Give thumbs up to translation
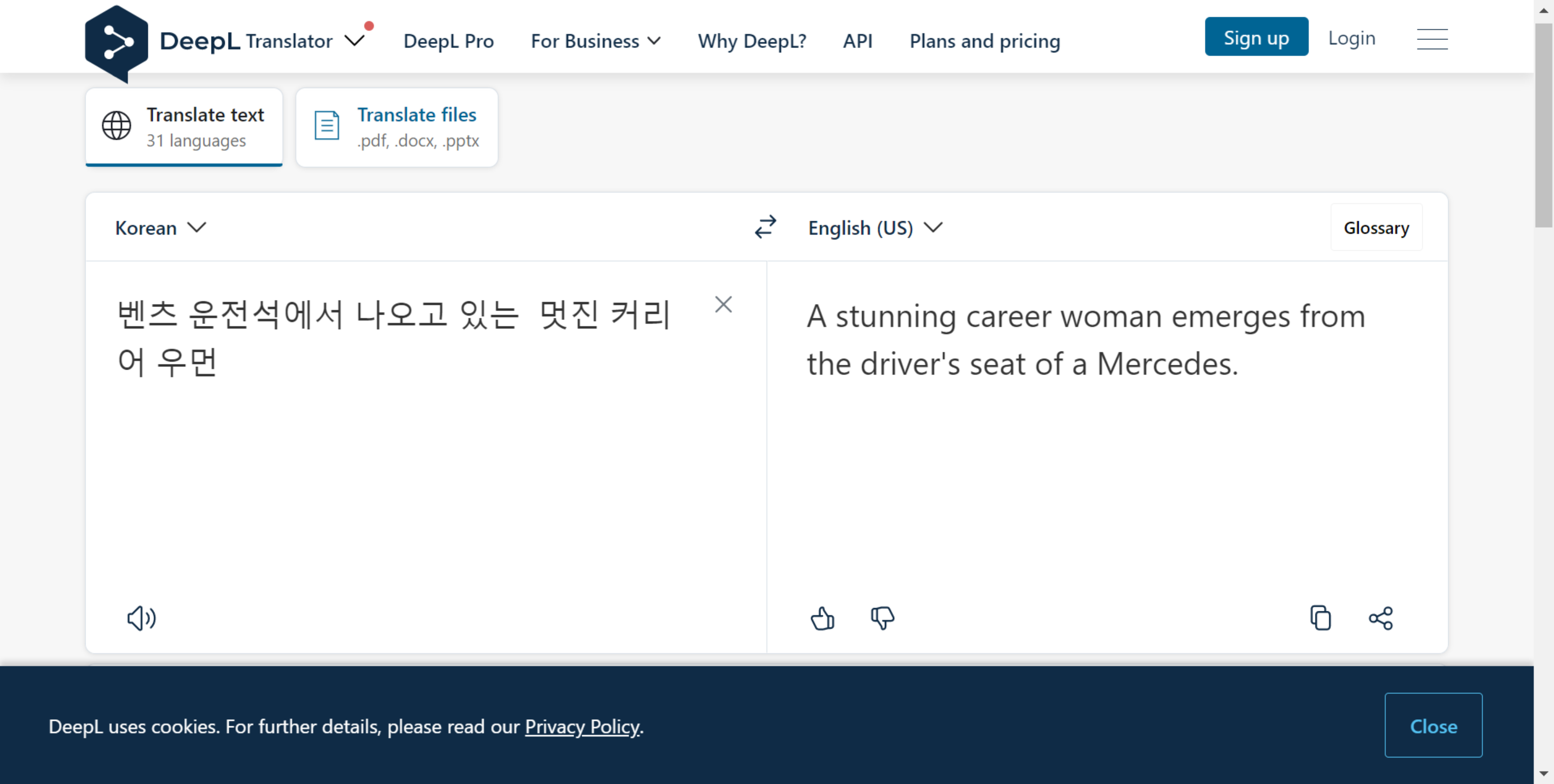Viewport: 1554px width, 784px height. pyautogui.click(x=822, y=618)
